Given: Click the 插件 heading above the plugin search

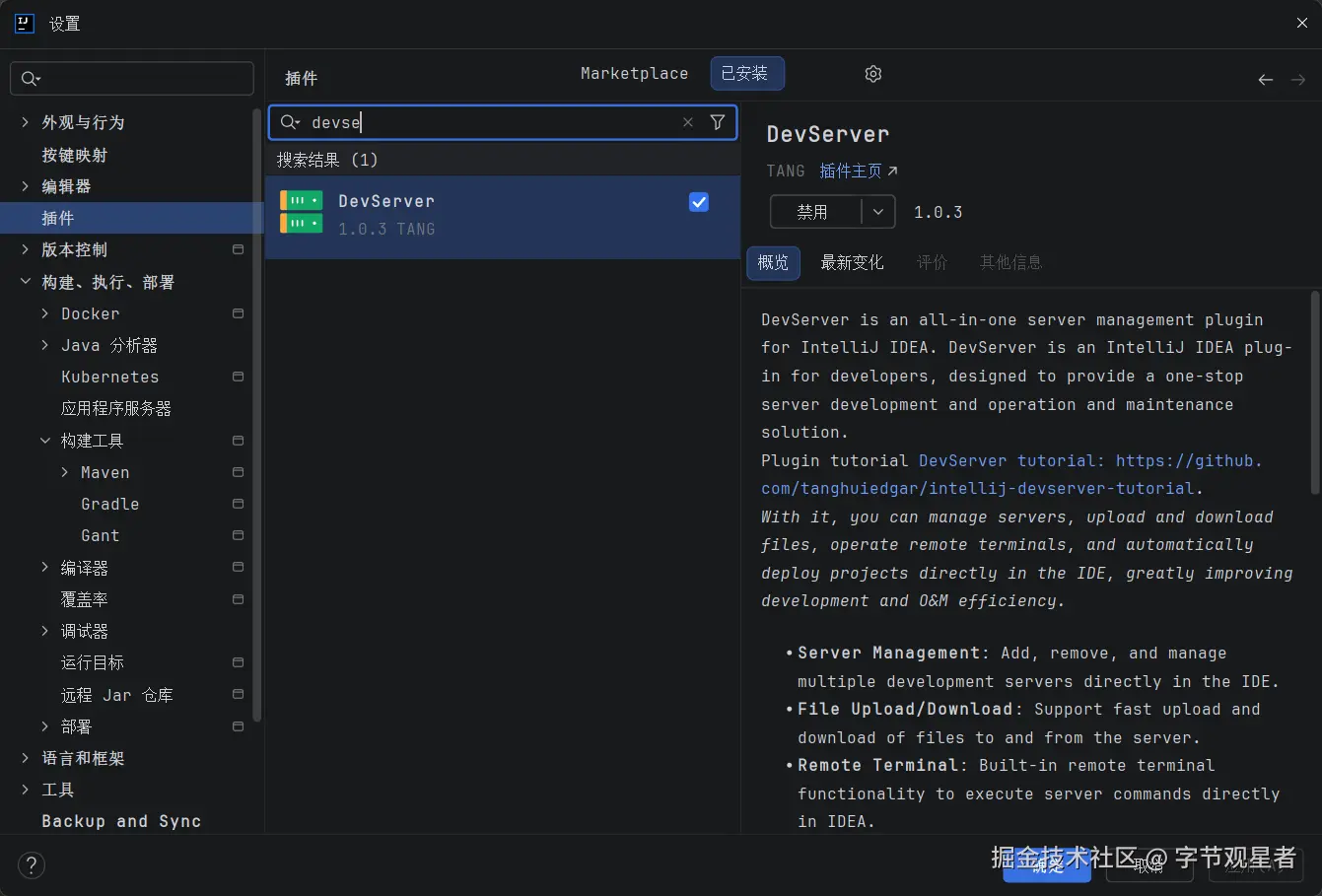Looking at the screenshot, I should (x=301, y=78).
